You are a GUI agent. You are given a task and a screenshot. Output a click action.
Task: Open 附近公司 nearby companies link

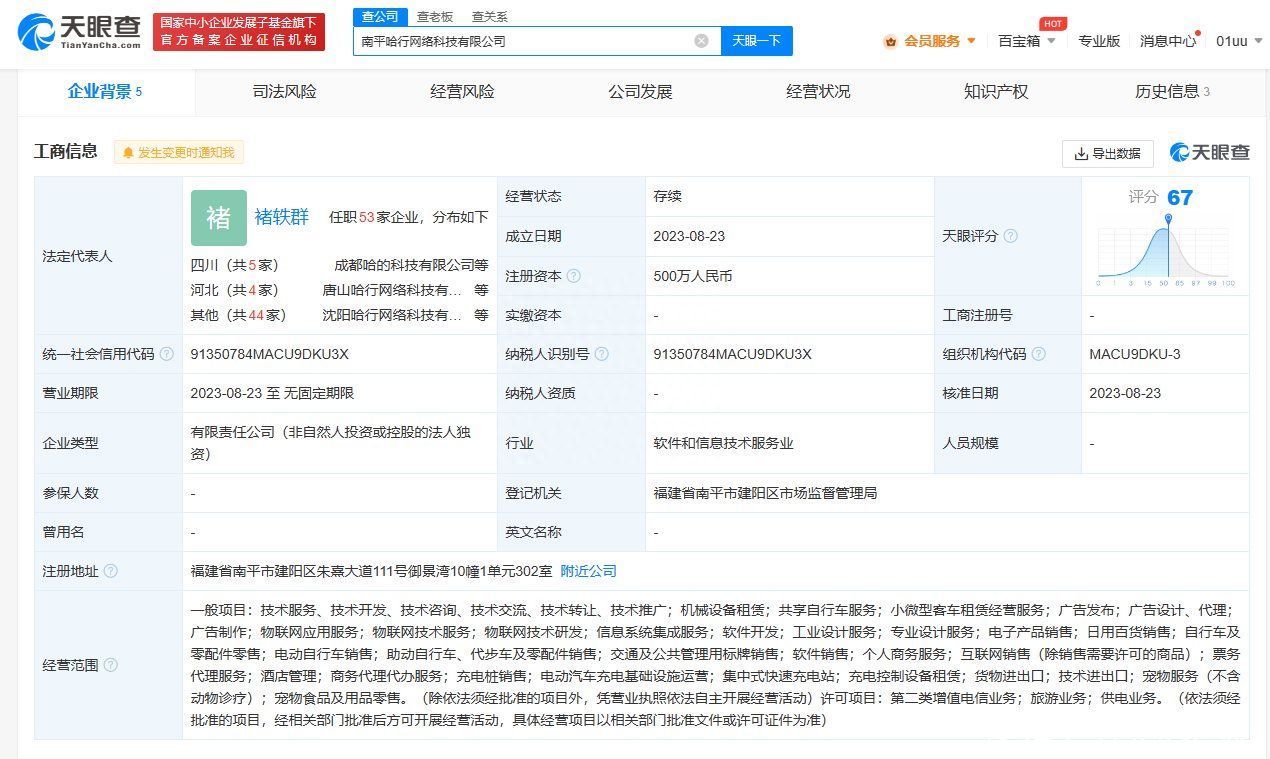coord(588,571)
